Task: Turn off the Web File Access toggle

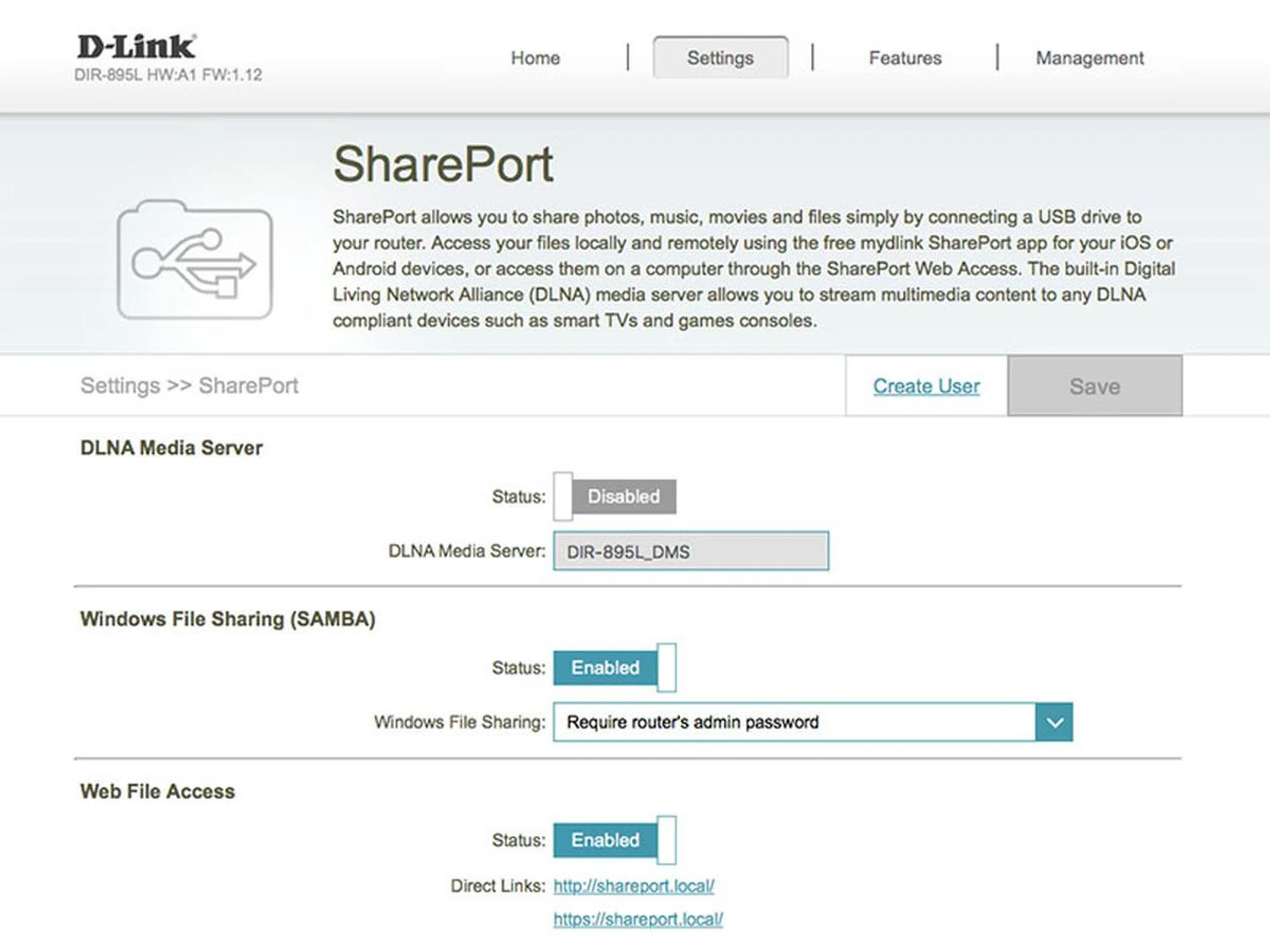Action: click(x=614, y=840)
